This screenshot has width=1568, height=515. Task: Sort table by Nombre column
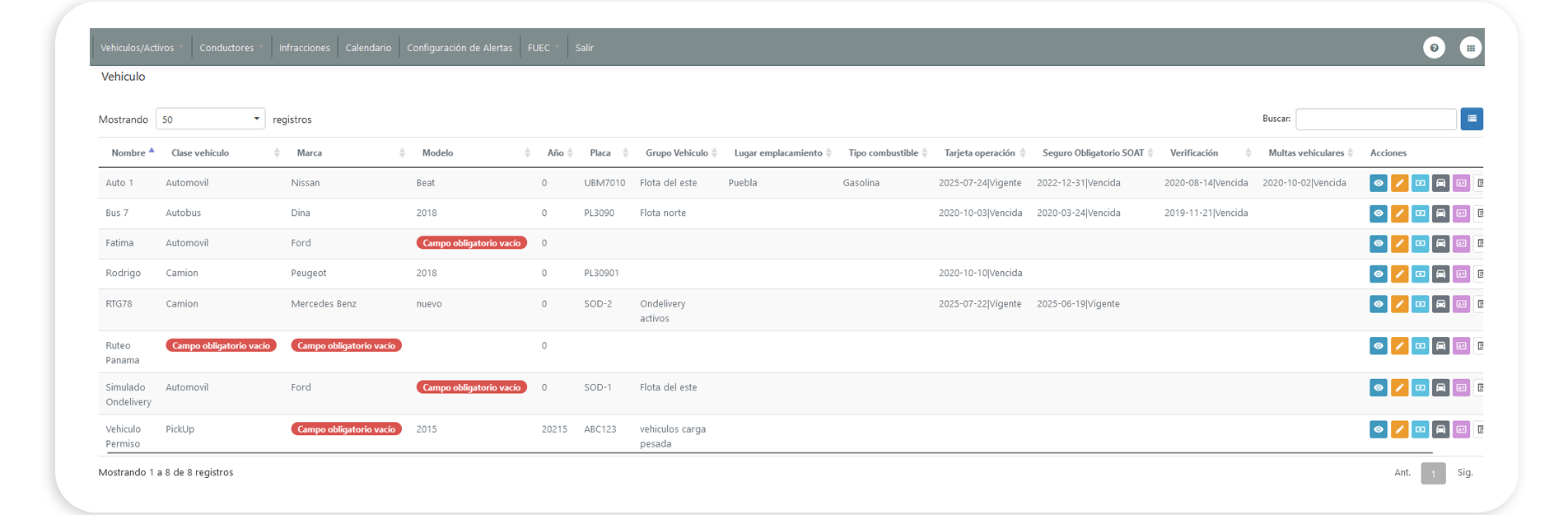pos(128,152)
